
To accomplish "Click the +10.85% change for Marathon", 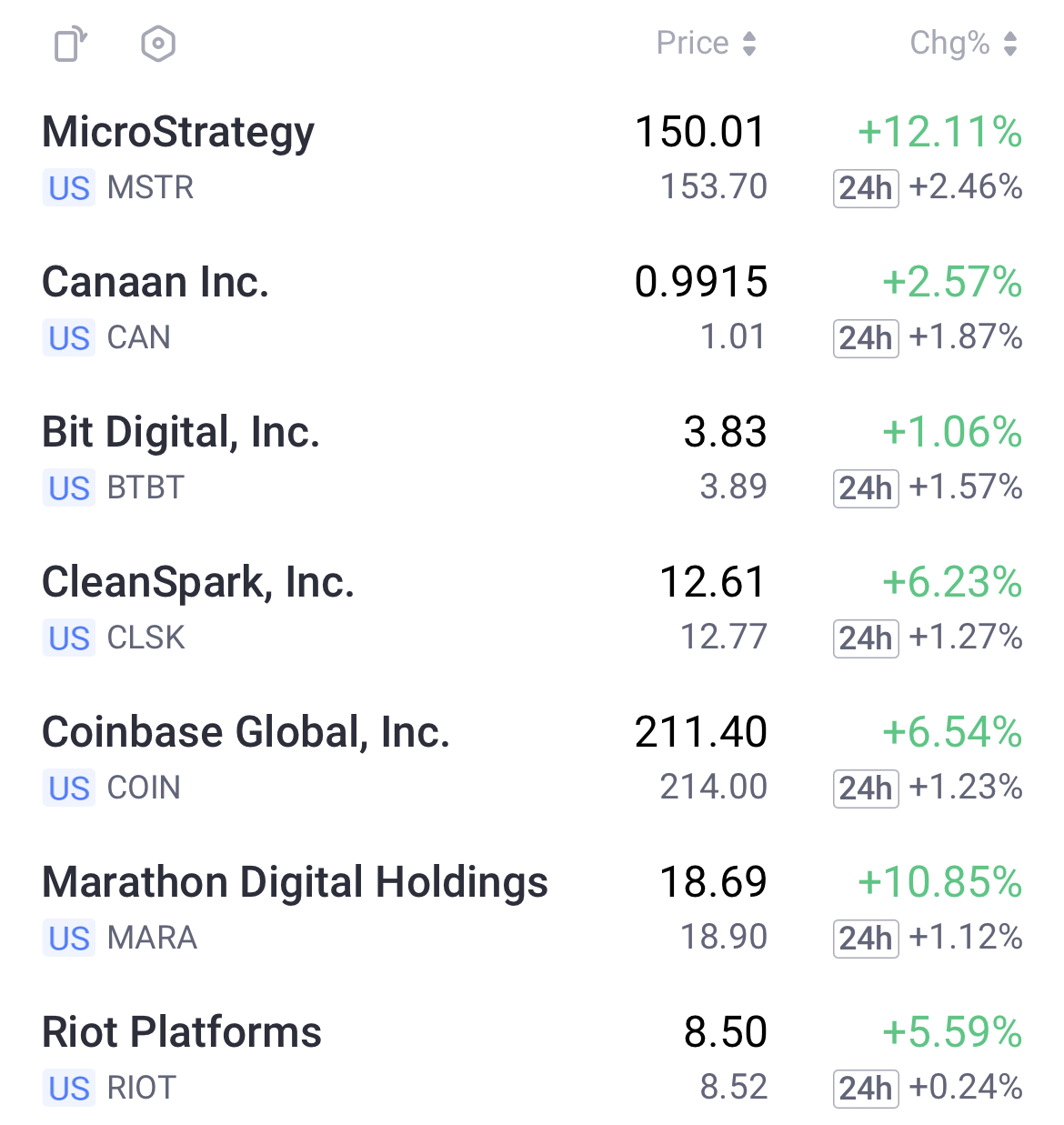I will pos(940,883).
